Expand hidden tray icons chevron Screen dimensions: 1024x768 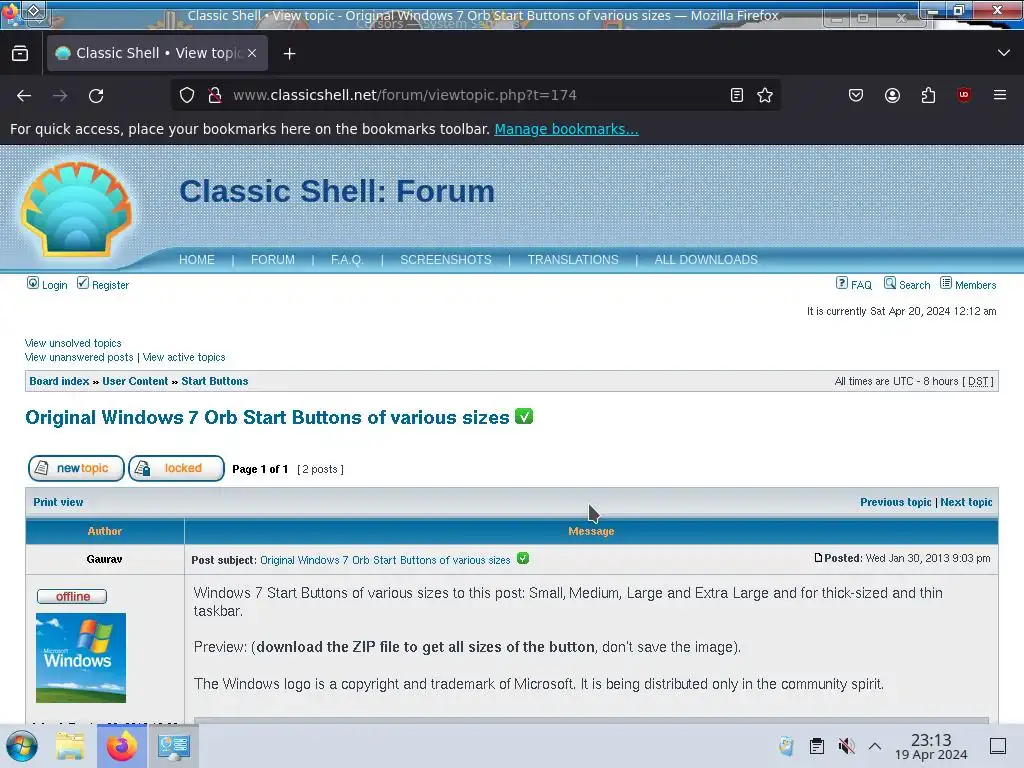pos(875,746)
